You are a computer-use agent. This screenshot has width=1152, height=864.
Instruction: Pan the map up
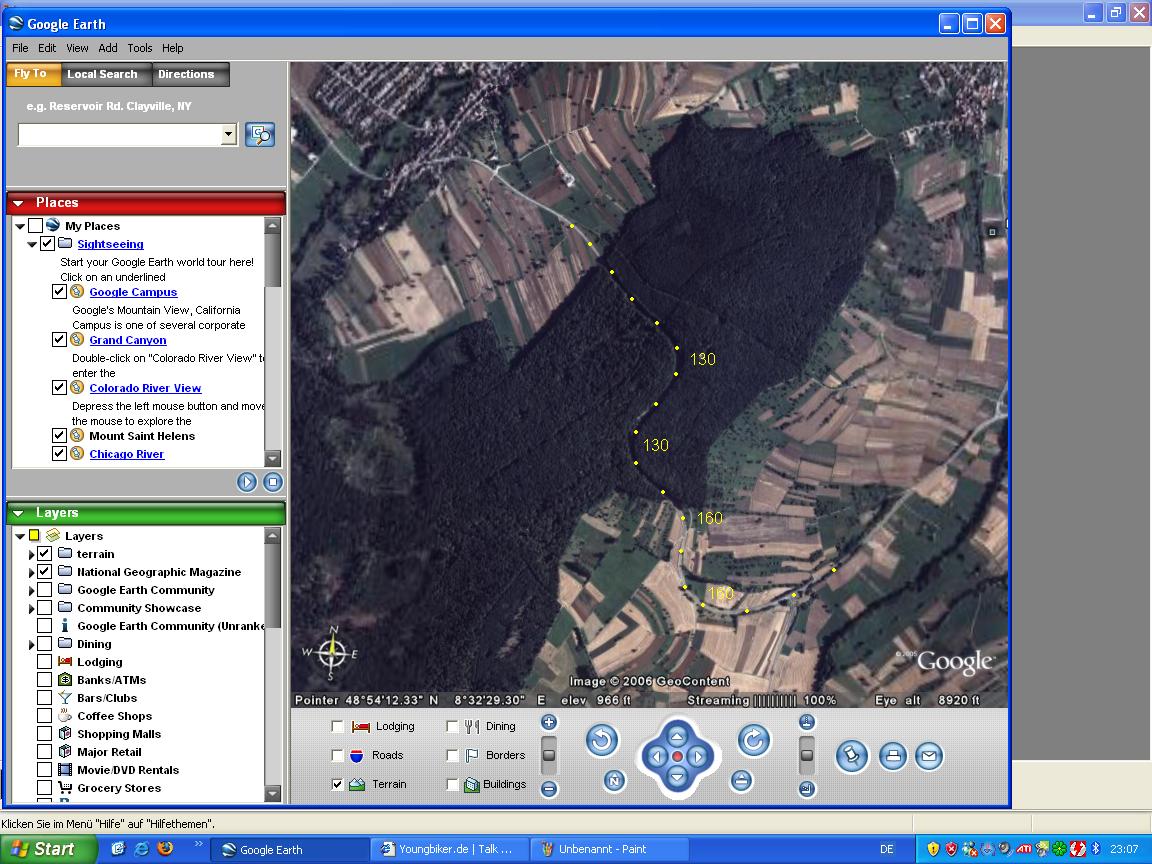click(x=677, y=735)
